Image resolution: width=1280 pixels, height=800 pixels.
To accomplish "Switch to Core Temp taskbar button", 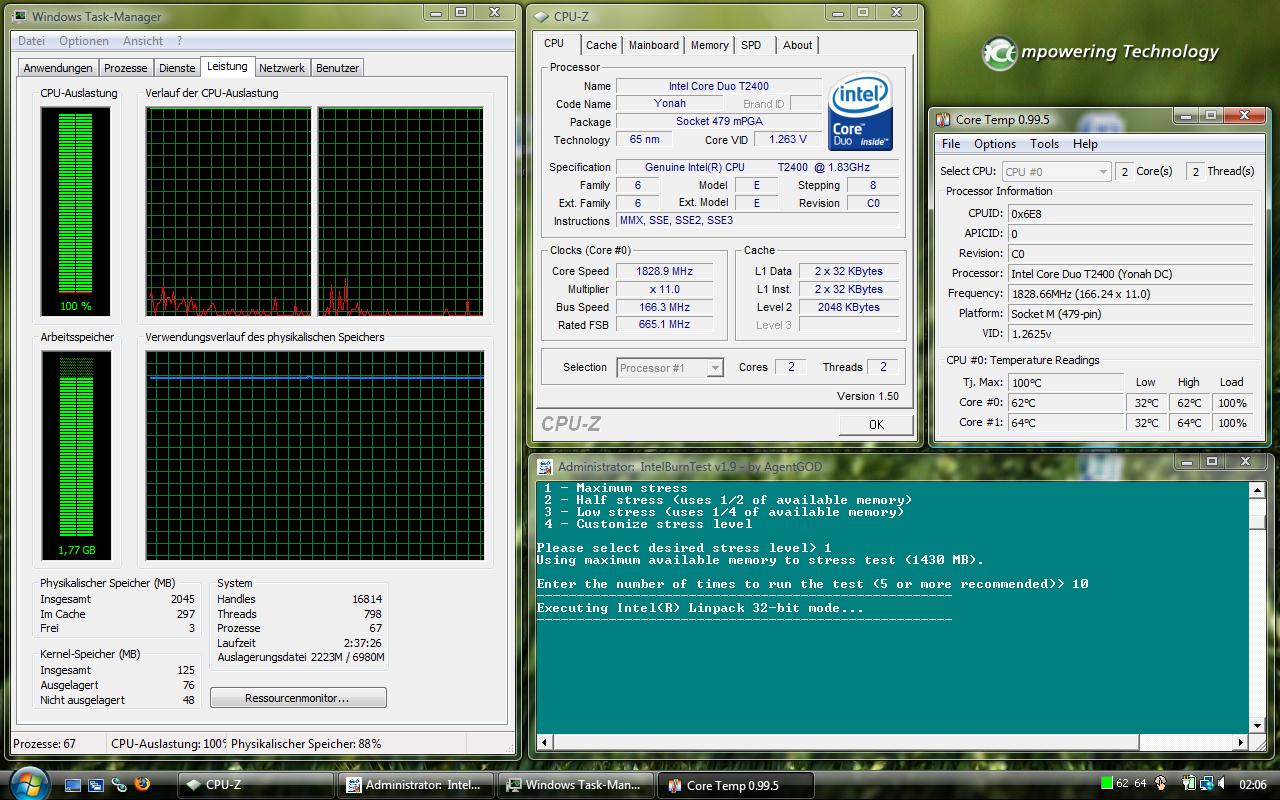I will (x=738, y=785).
